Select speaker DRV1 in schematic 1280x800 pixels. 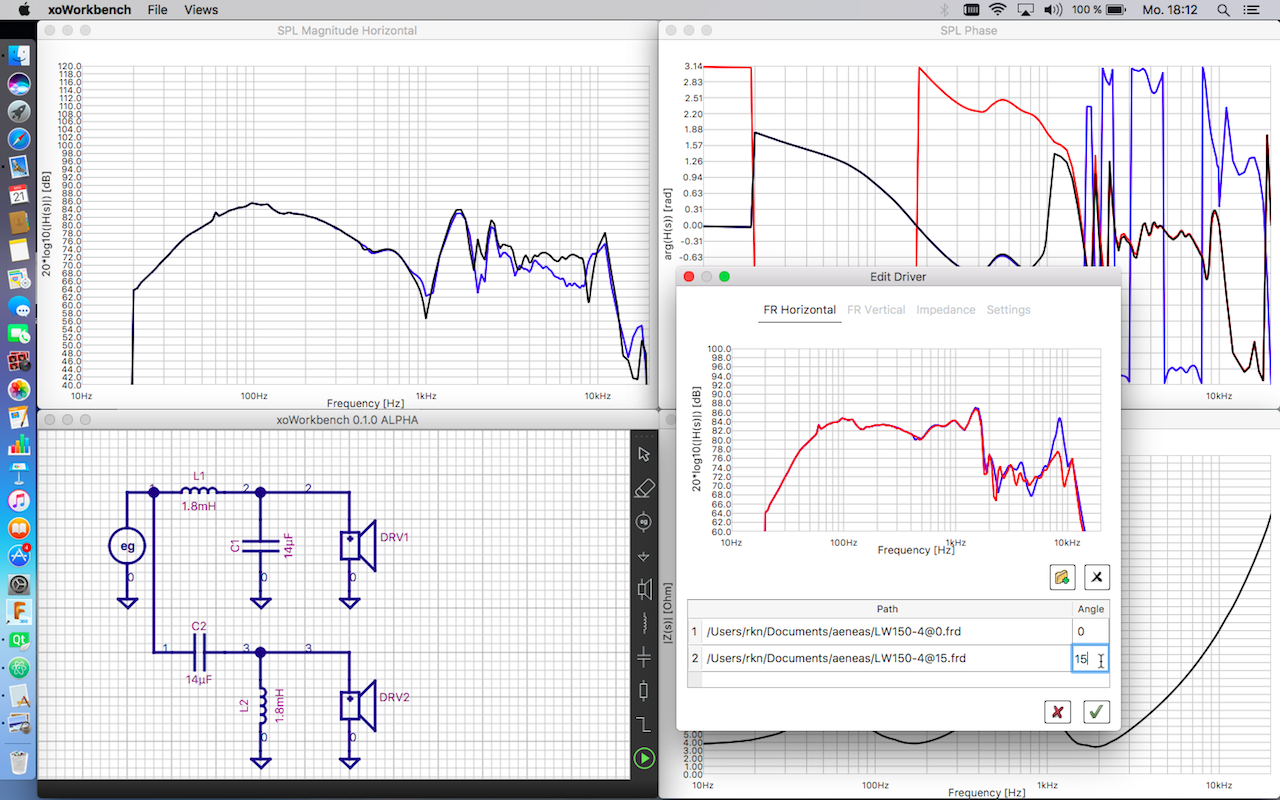358,546
